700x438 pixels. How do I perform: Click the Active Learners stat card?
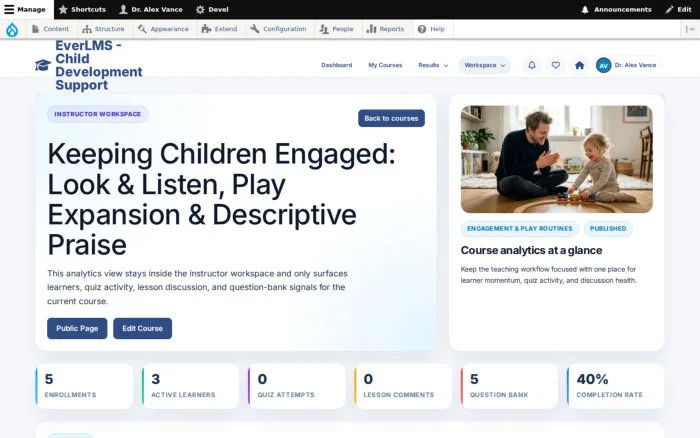pyautogui.click(x=191, y=386)
